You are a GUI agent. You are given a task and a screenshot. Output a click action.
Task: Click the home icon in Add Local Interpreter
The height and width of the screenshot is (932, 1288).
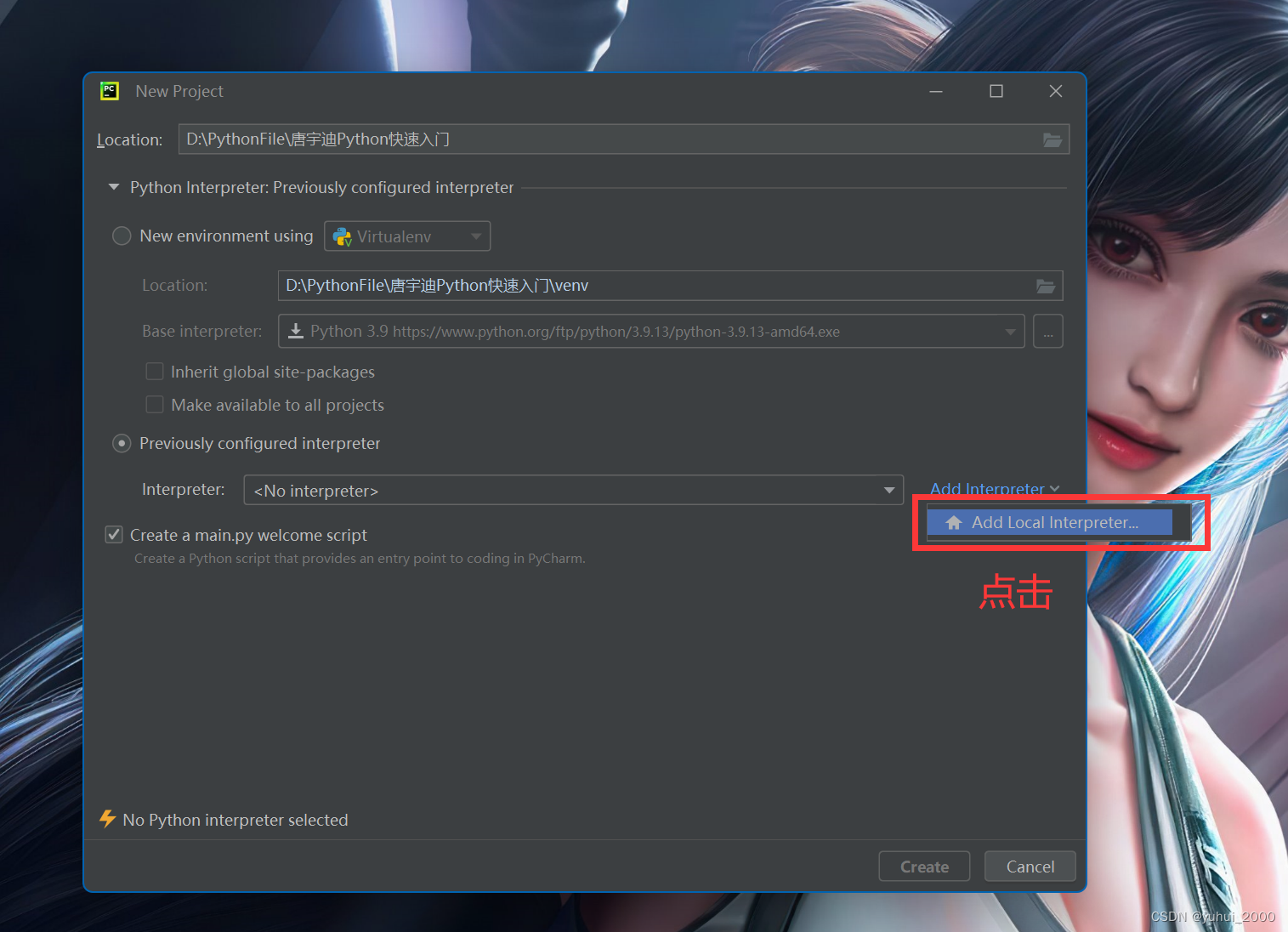pos(954,523)
